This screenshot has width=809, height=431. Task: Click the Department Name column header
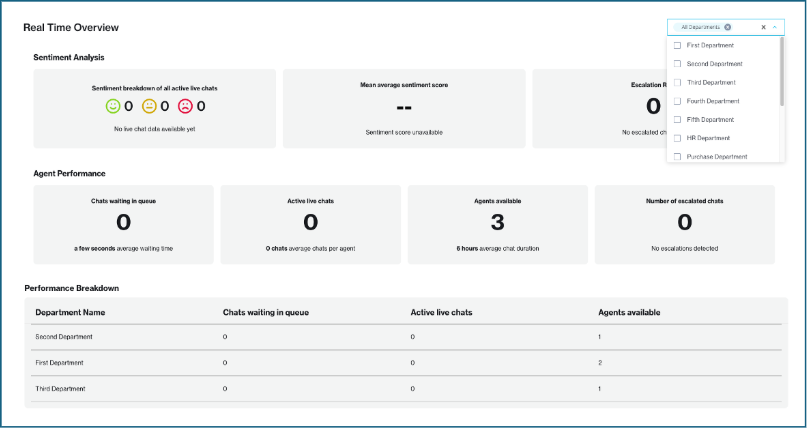click(70, 313)
